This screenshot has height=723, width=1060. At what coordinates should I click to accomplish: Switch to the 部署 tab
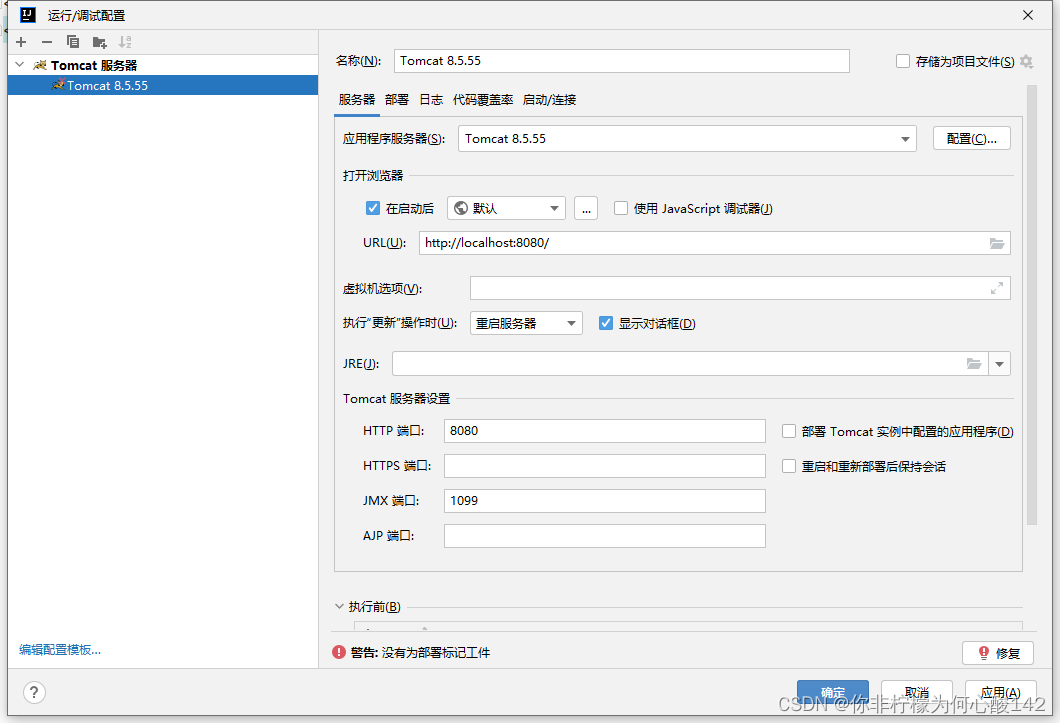[397, 100]
